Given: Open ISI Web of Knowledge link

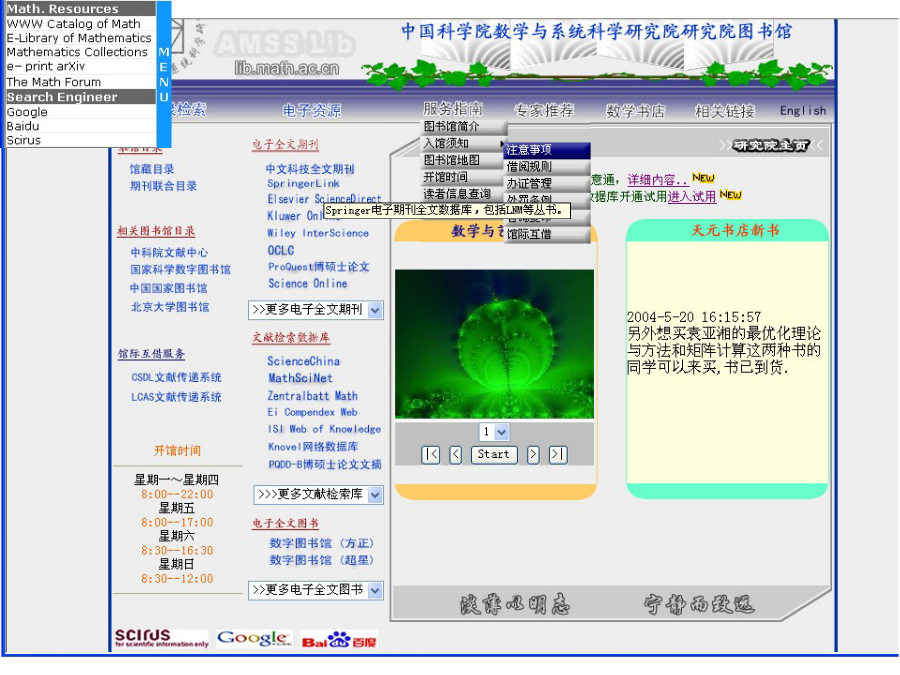Looking at the screenshot, I should 324,429.
